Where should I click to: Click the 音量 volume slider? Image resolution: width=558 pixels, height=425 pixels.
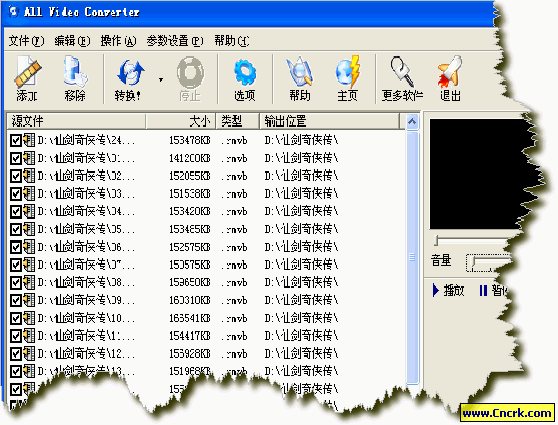coord(488,263)
